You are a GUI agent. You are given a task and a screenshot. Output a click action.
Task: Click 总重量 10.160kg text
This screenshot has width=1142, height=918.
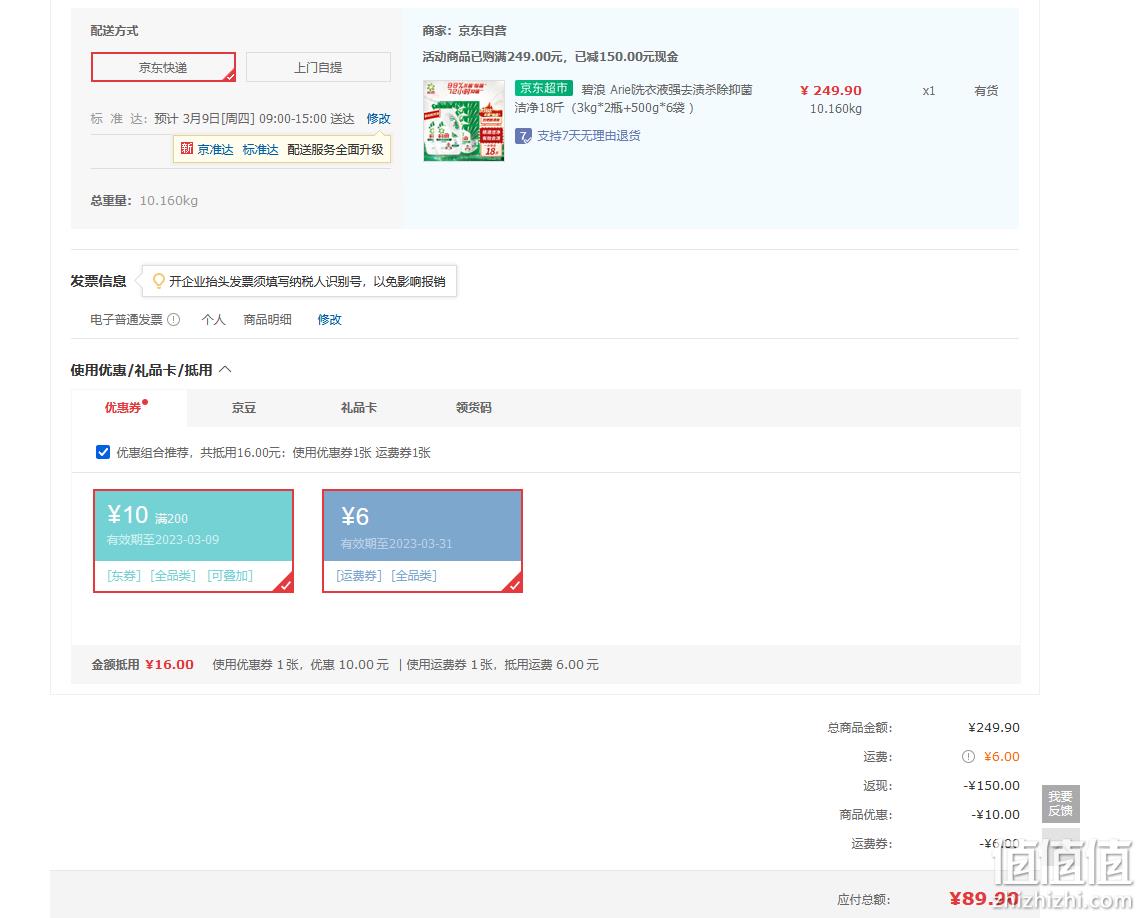144,200
